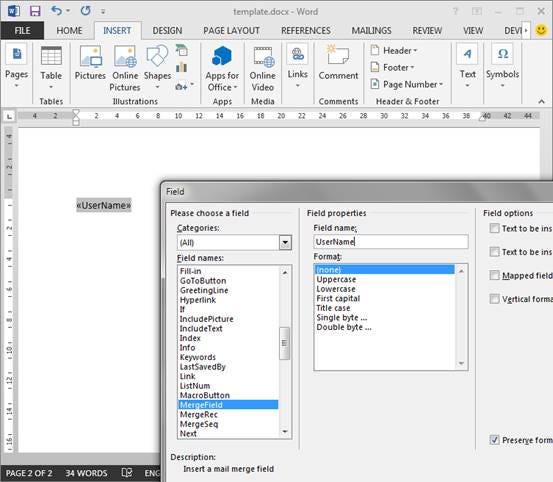Choose MergeRec in Field names list
The image size is (553, 482).
point(199,415)
